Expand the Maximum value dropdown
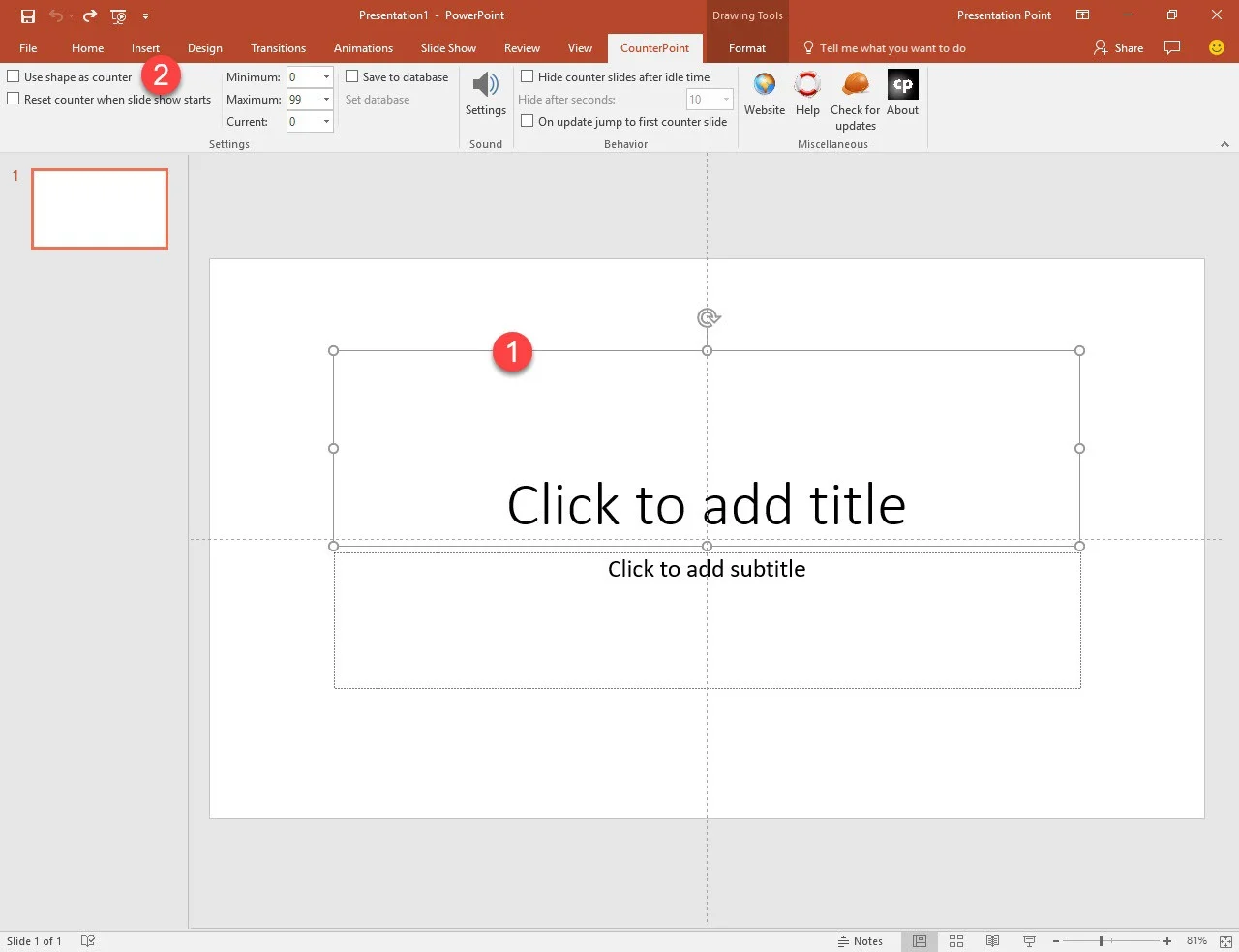Image resolution: width=1239 pixels, height=952 pixels. pyautogui.click(x=326, y=100)
